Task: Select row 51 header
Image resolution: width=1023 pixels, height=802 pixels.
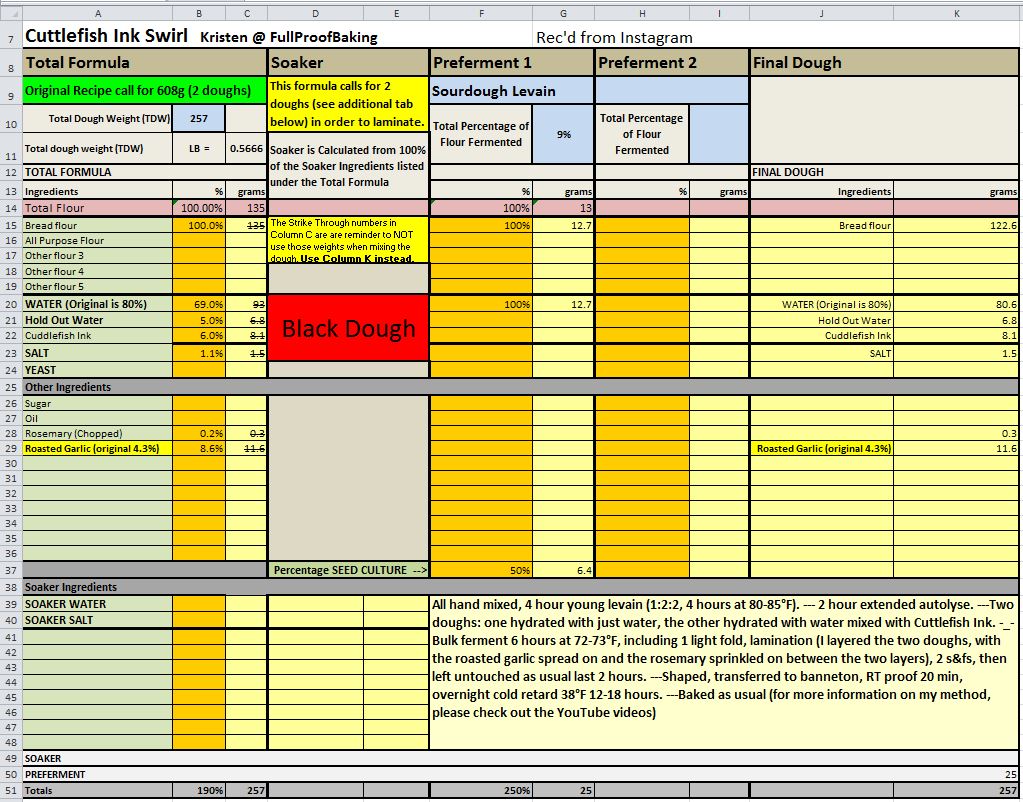Action: (x=10, y=790)
